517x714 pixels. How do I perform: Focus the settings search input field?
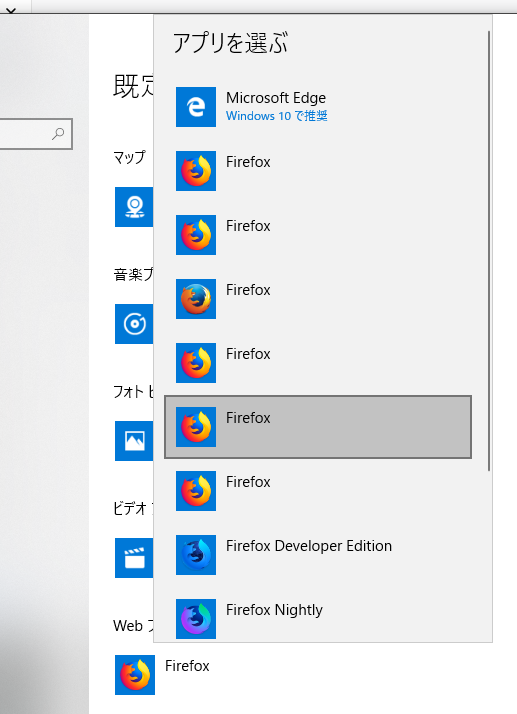(x=34, y=134)
